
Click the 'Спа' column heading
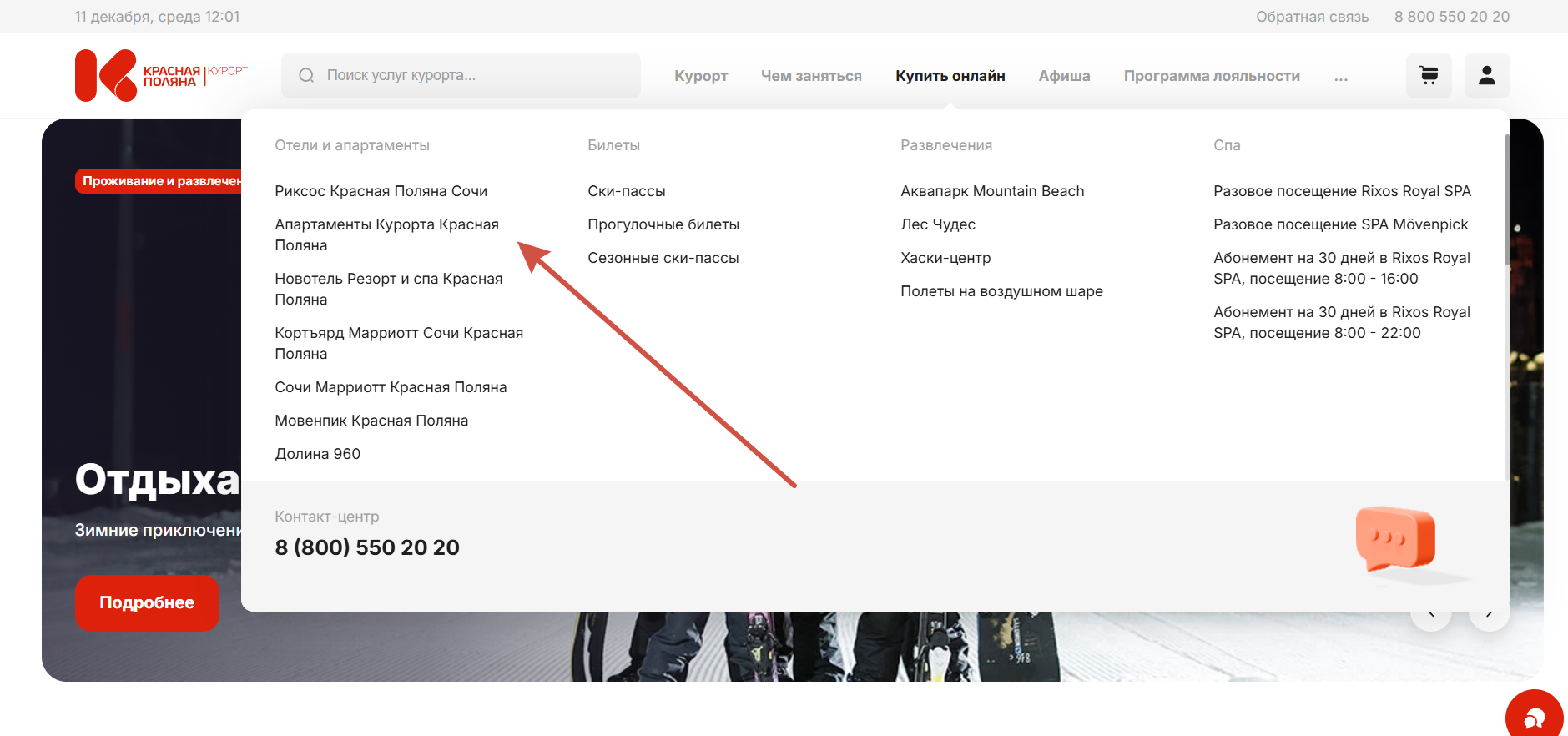point(1227,145)
